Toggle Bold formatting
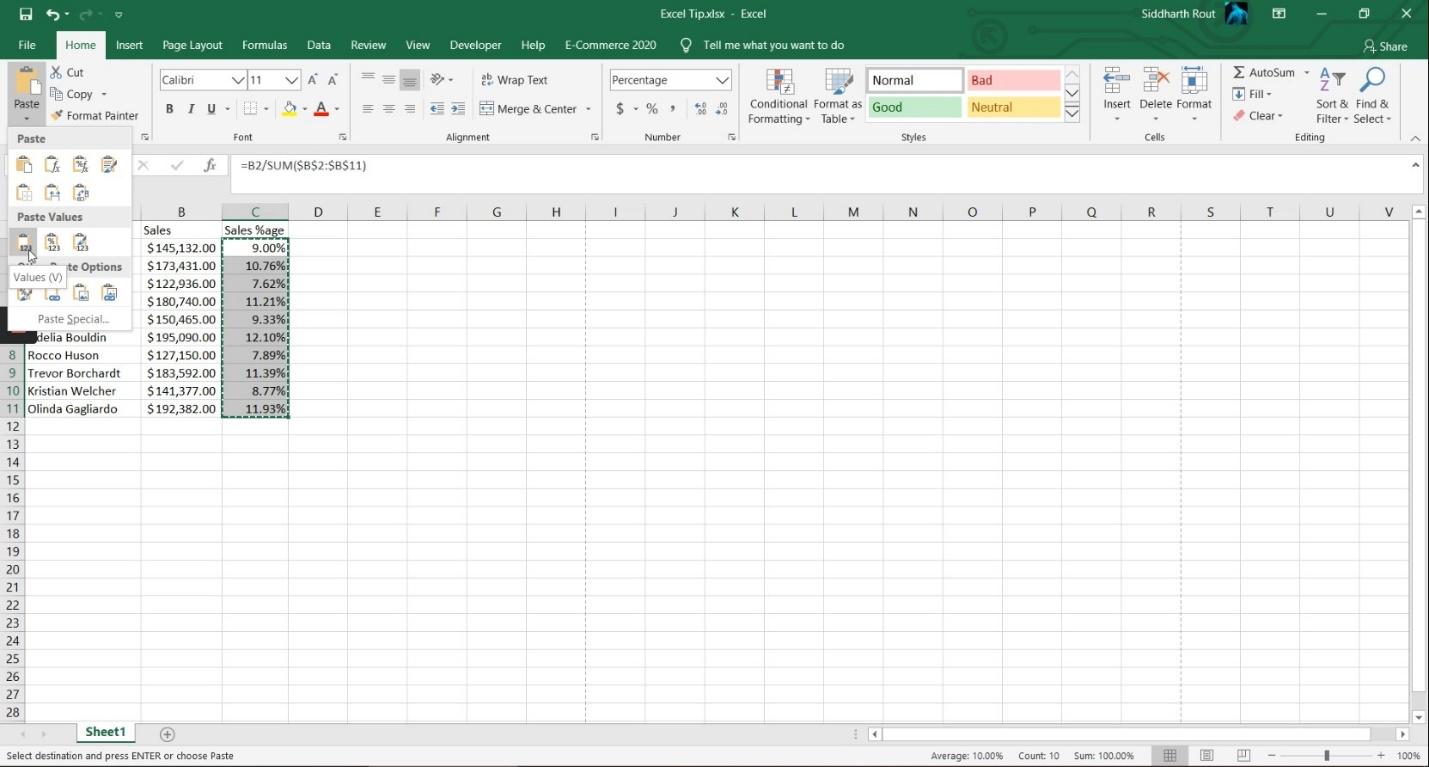The image size is (1429, 767). coord(169,109)
